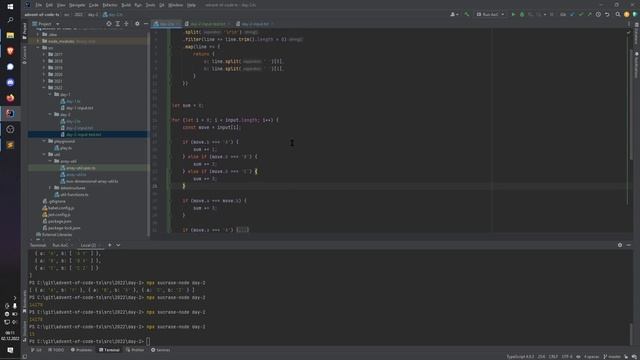Open terminal tabs dropdown arrow
Screen dimensions: 640x360
118,245
